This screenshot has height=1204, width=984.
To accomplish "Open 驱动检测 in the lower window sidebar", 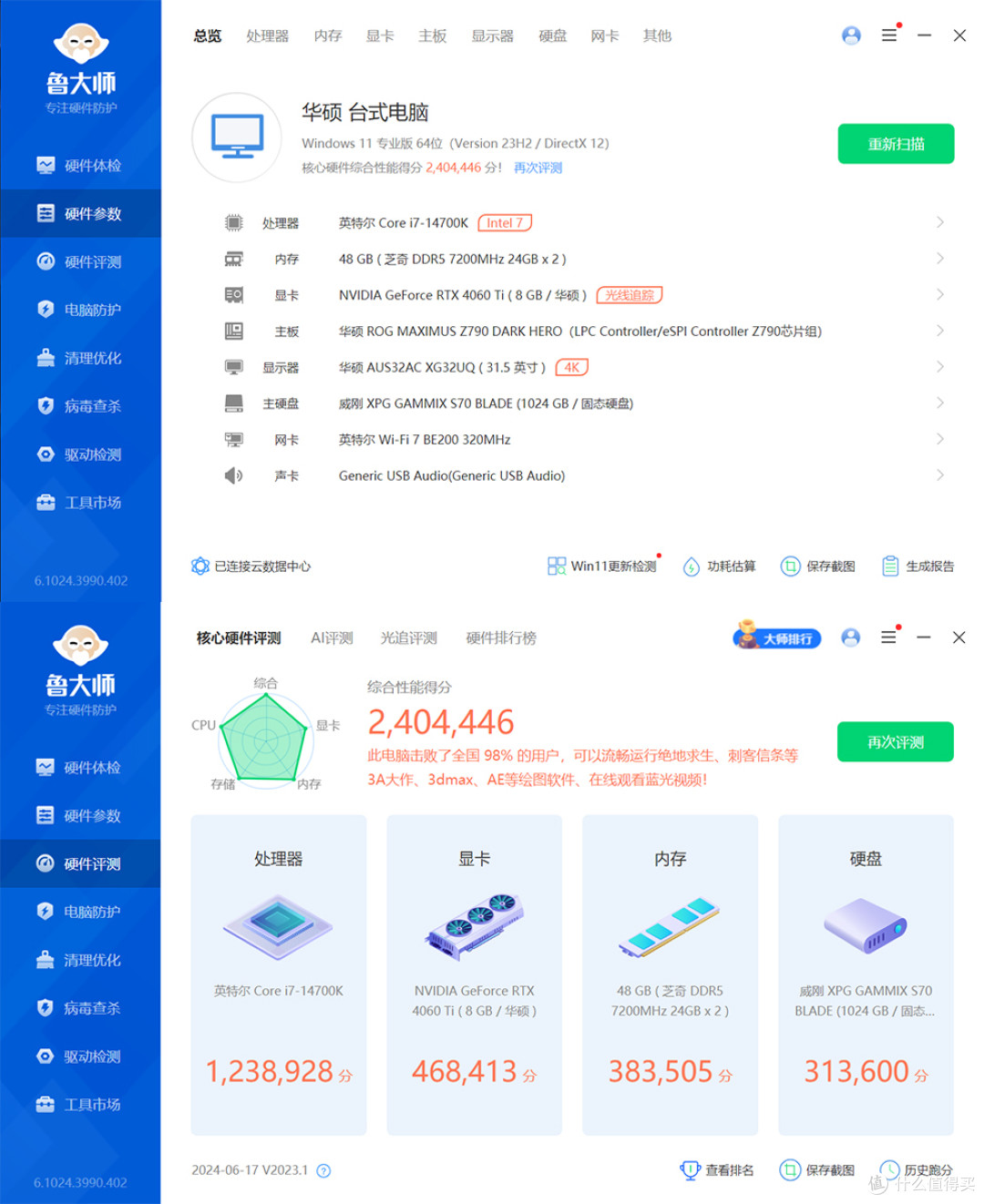I will click(x=80, y=1056).
